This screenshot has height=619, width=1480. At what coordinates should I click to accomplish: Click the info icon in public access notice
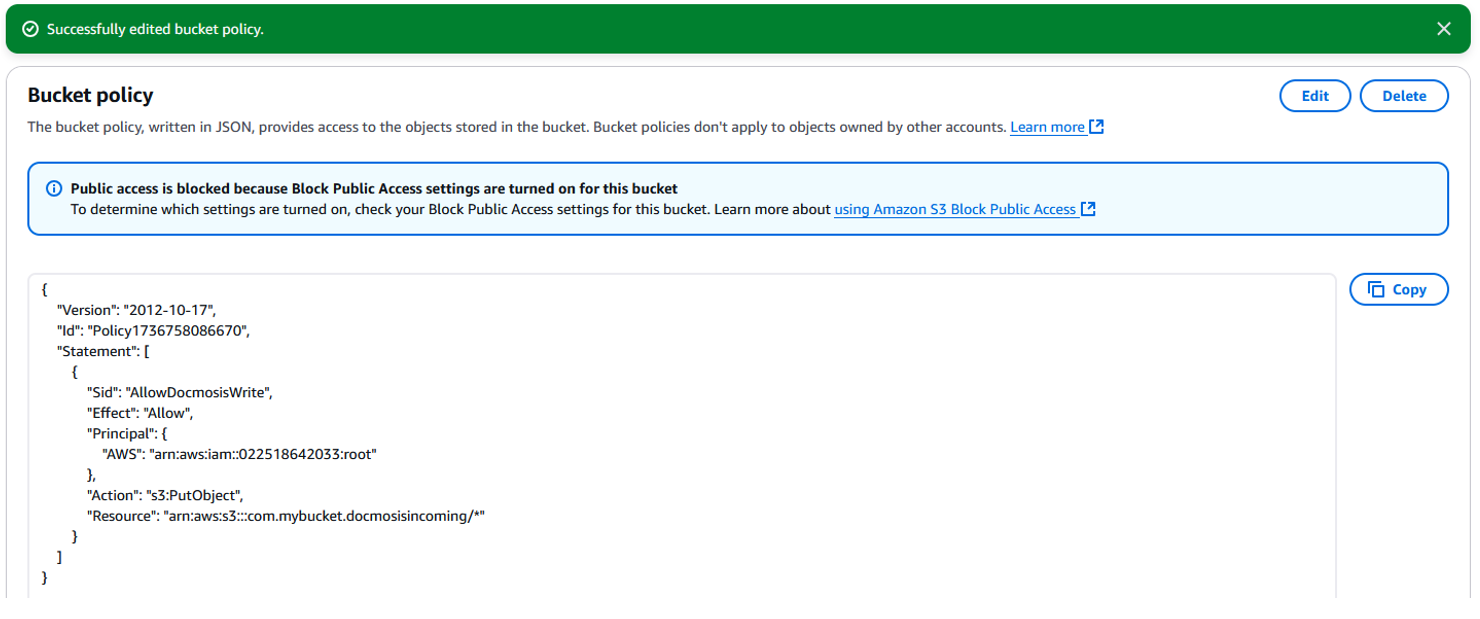54,189
